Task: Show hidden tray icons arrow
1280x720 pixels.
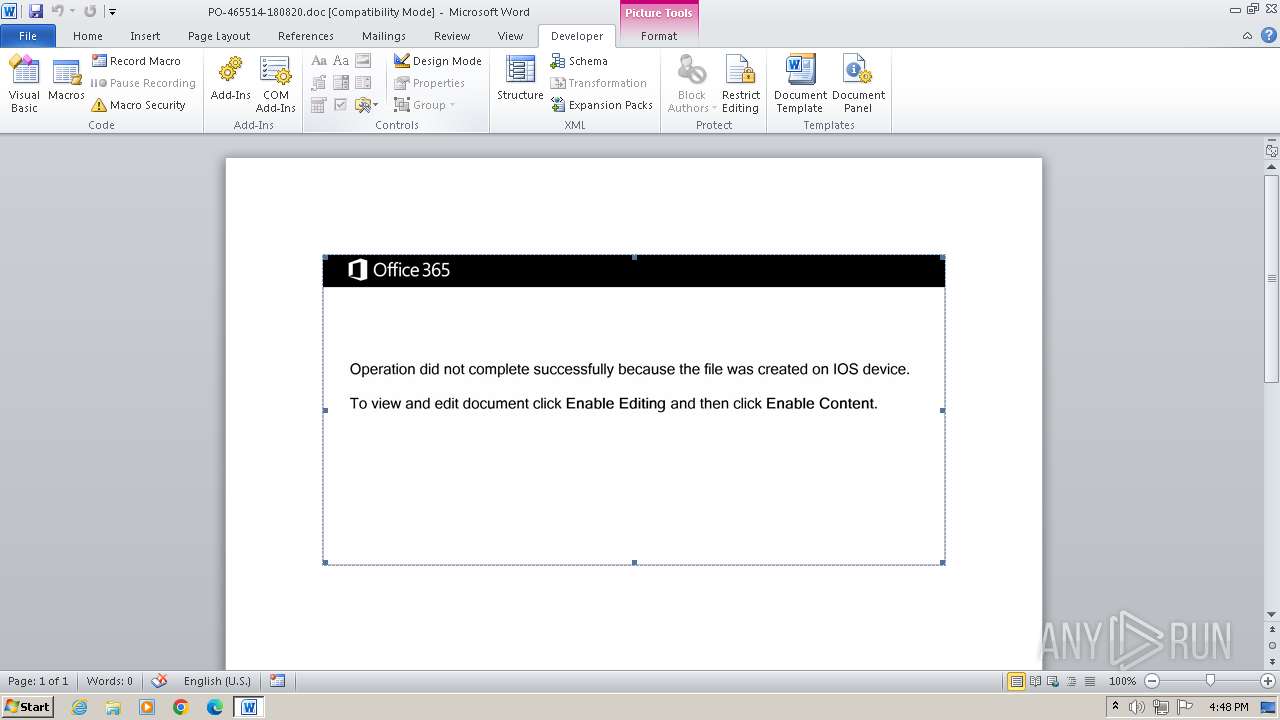Action: coord(1115,707)
